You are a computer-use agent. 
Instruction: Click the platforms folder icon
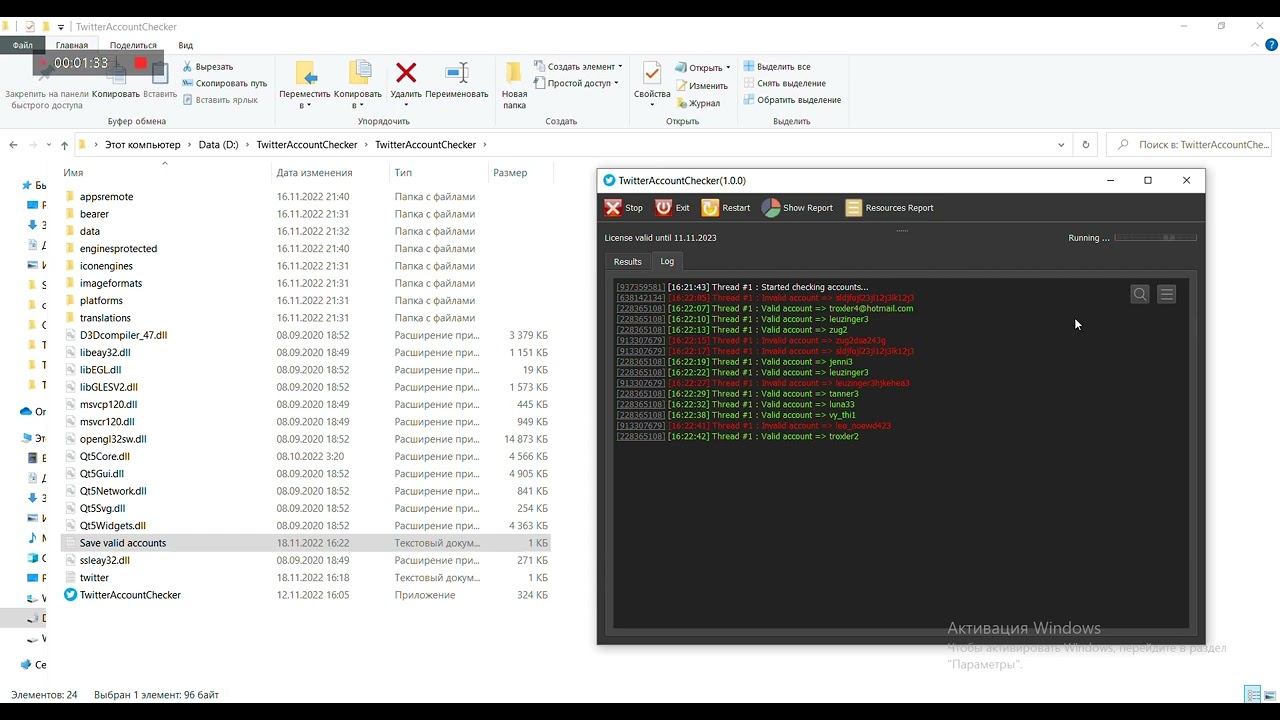click(x=70, y=301)
